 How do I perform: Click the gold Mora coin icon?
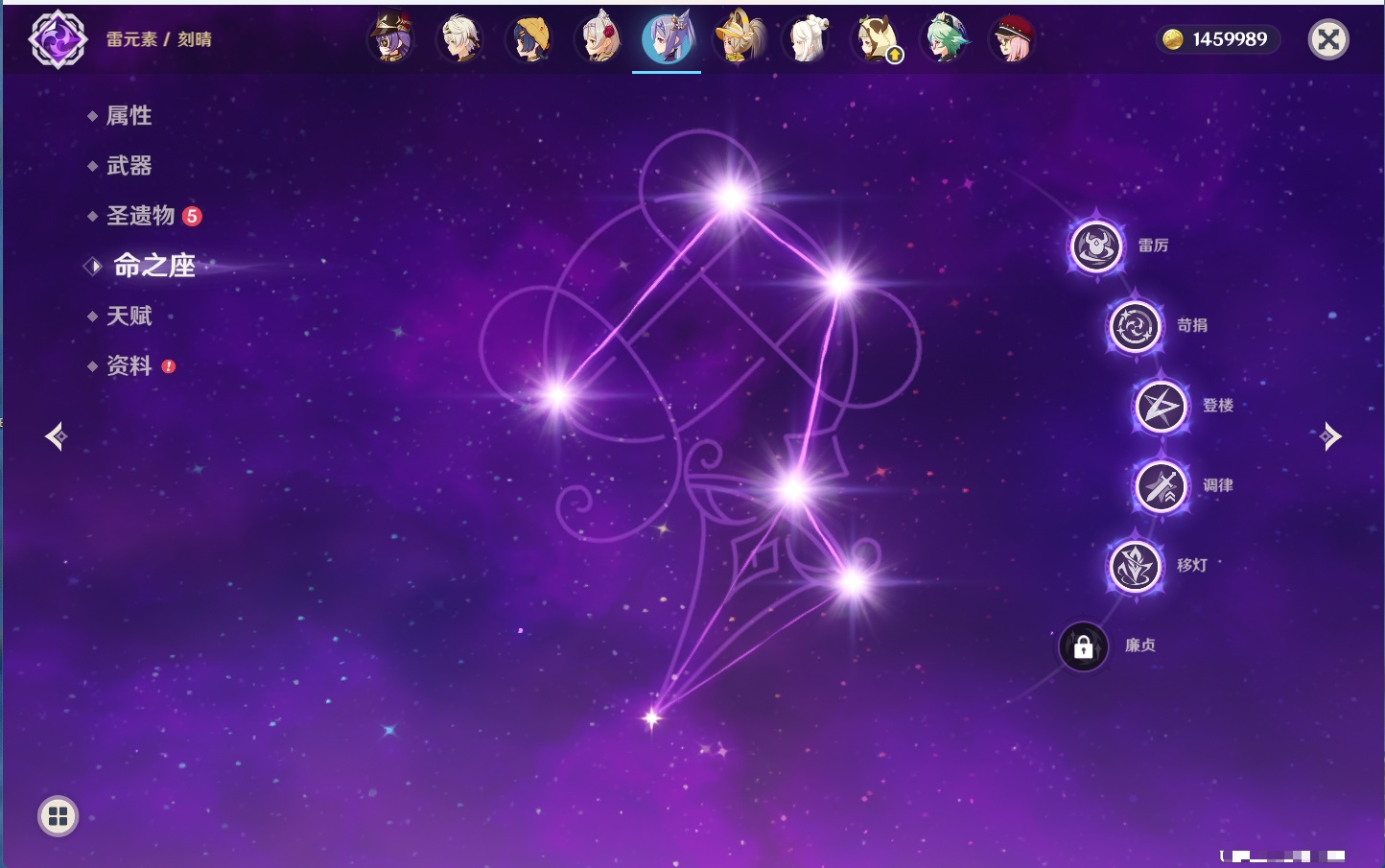[x=1173, y=39]
